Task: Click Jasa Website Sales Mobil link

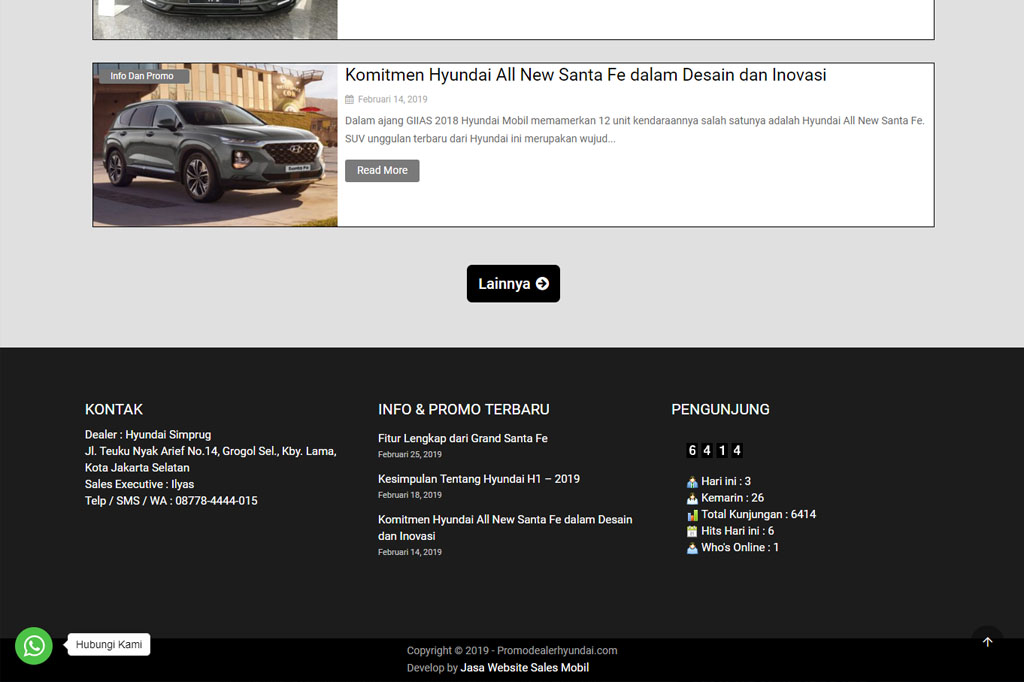Action: pyautogui.click(x=524, y=668)
